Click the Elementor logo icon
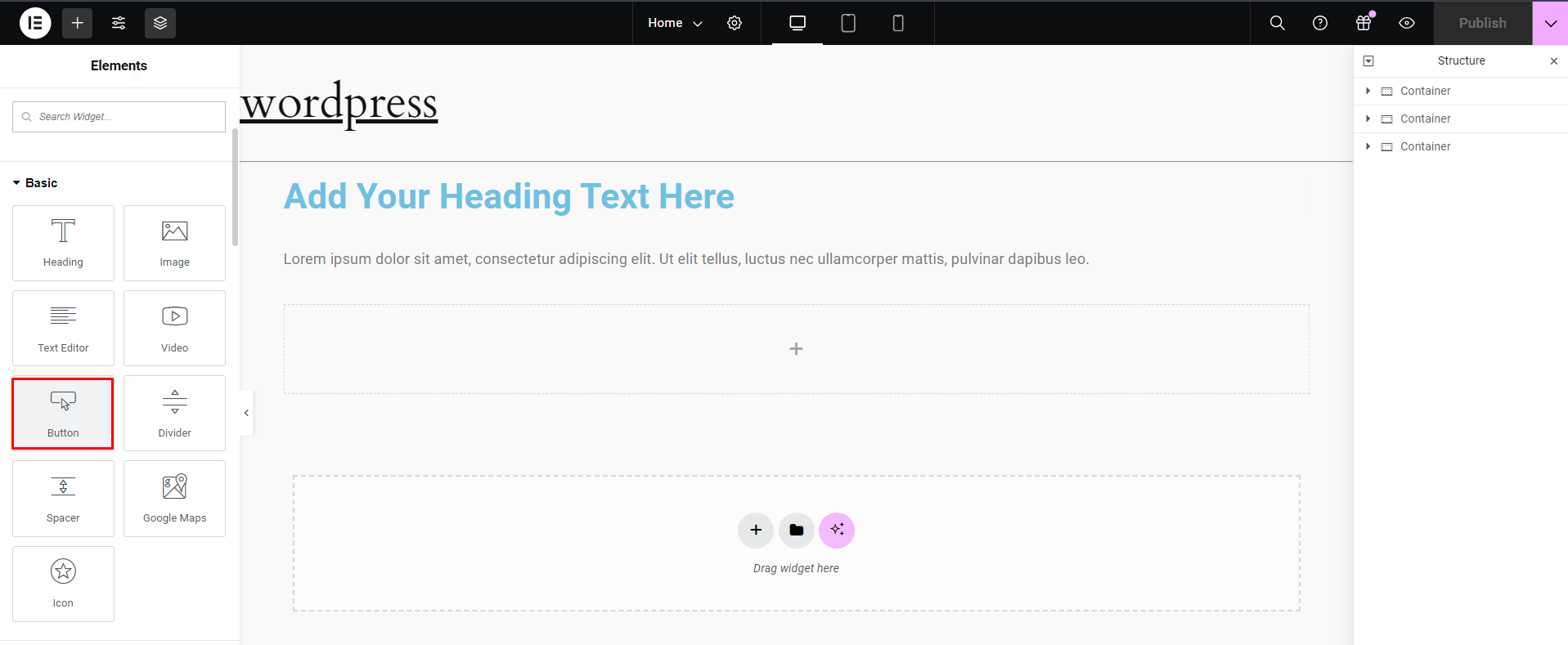Screen dimensions: 1568x645 pyautogui.click(x=35, y=23)
